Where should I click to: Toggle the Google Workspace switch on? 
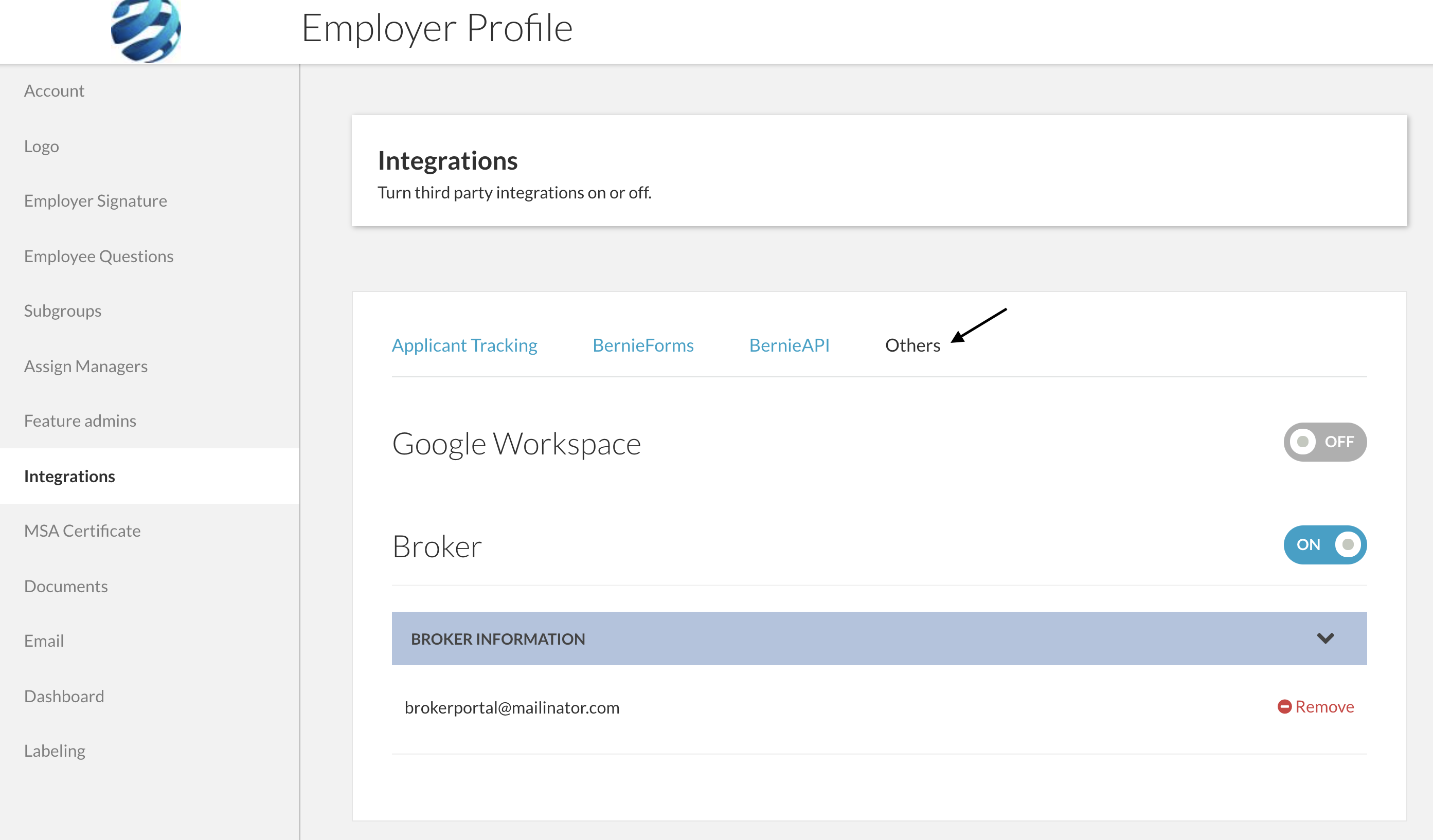pos(1325,442)
